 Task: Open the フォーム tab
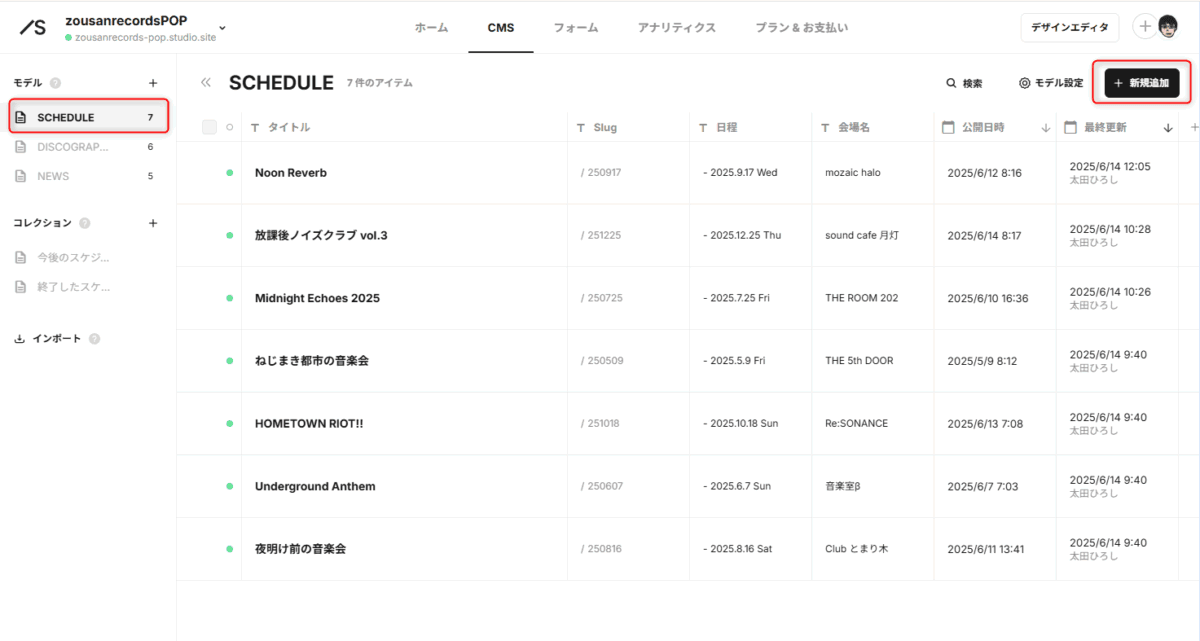point(575,28)
